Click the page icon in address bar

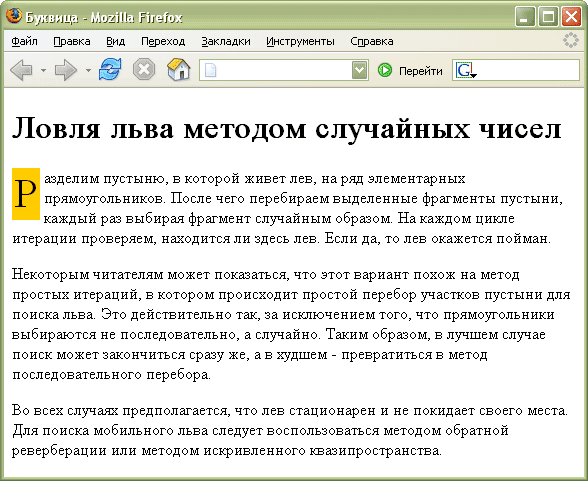pos(210,70)
